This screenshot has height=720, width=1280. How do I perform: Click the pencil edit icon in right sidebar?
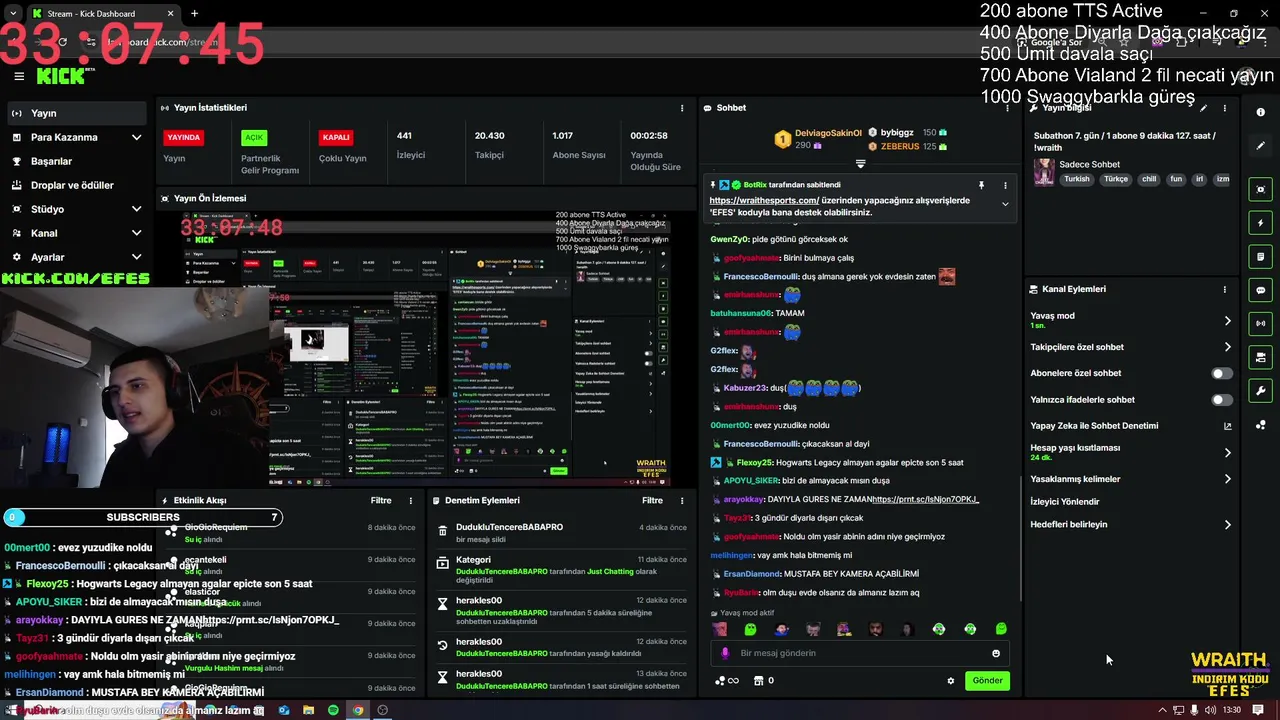1261,145
